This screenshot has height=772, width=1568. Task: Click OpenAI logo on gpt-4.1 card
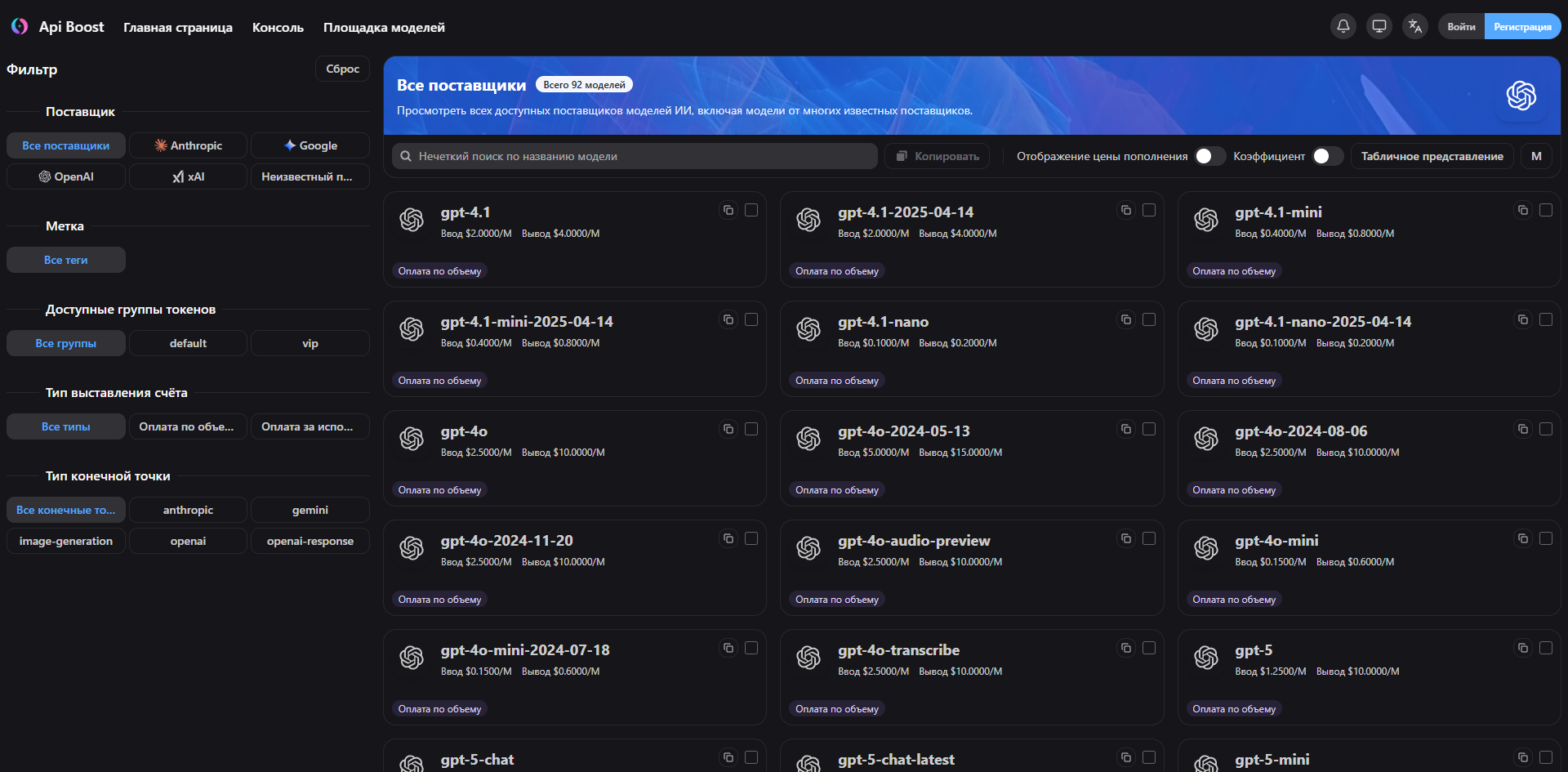[x=412, y=220]
